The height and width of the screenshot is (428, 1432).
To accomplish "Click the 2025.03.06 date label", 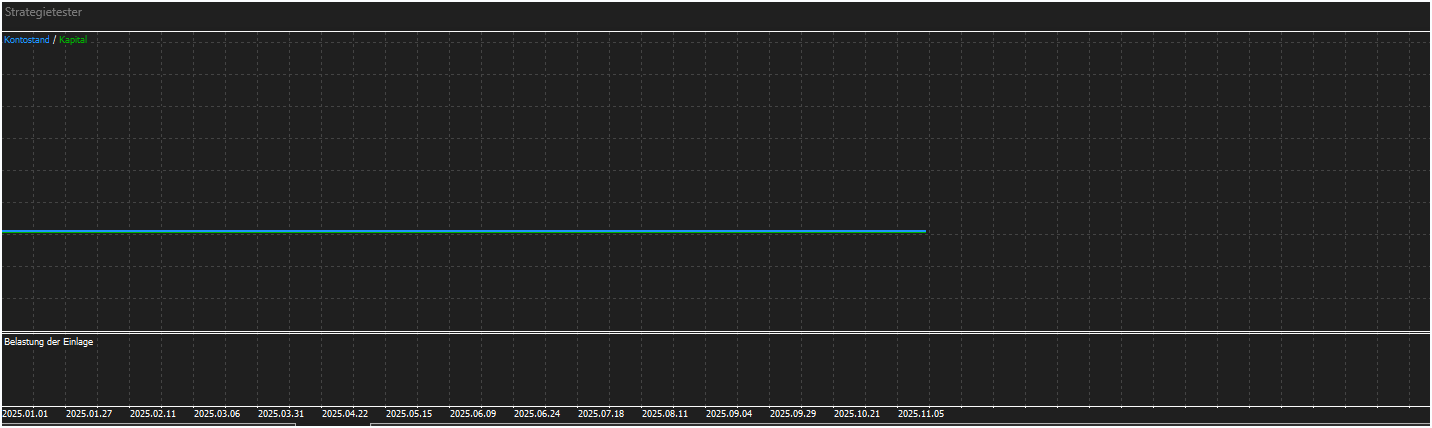I will click(x=217, y=413).
